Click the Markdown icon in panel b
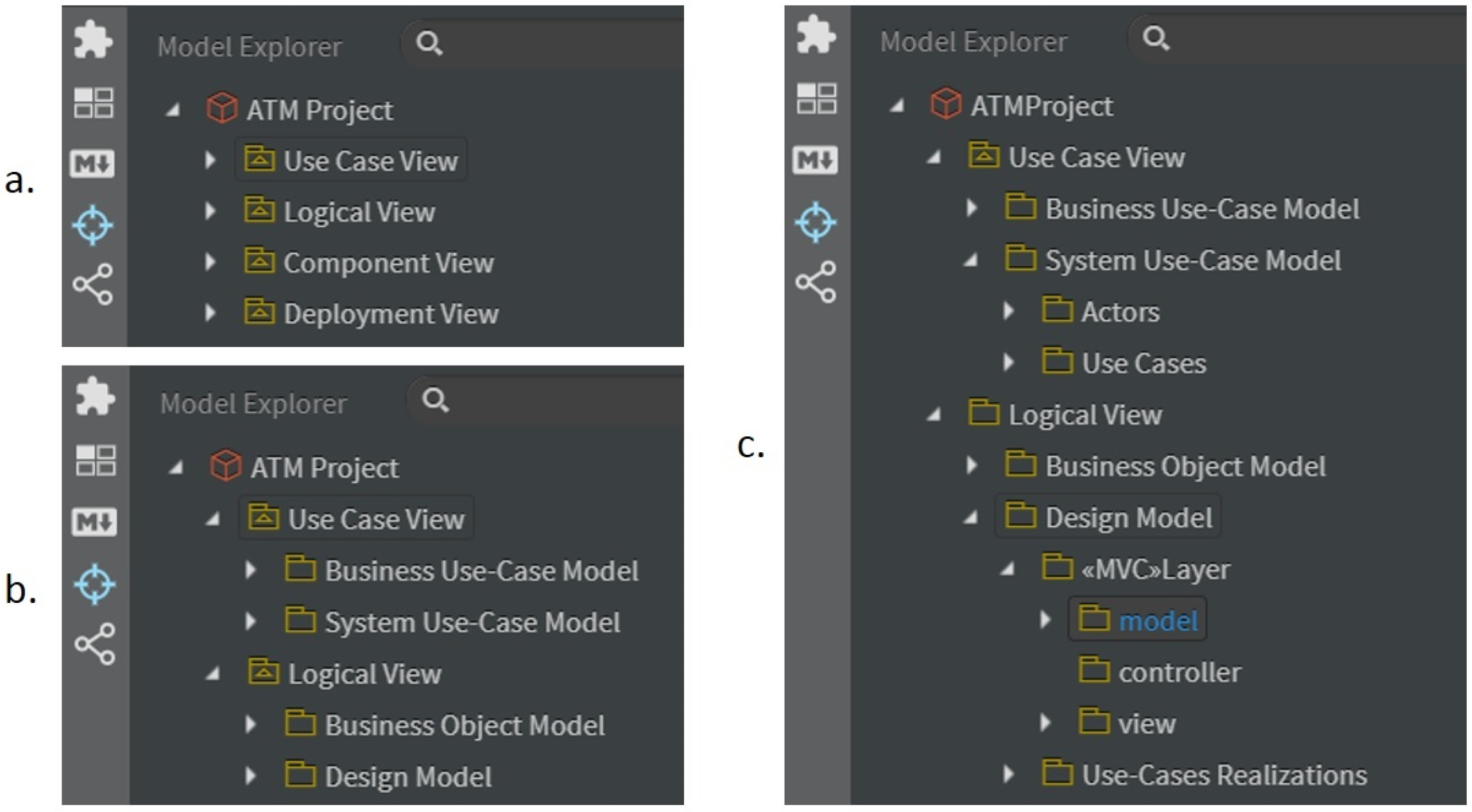Screen dimensions: 1472x812 [94, 521]
